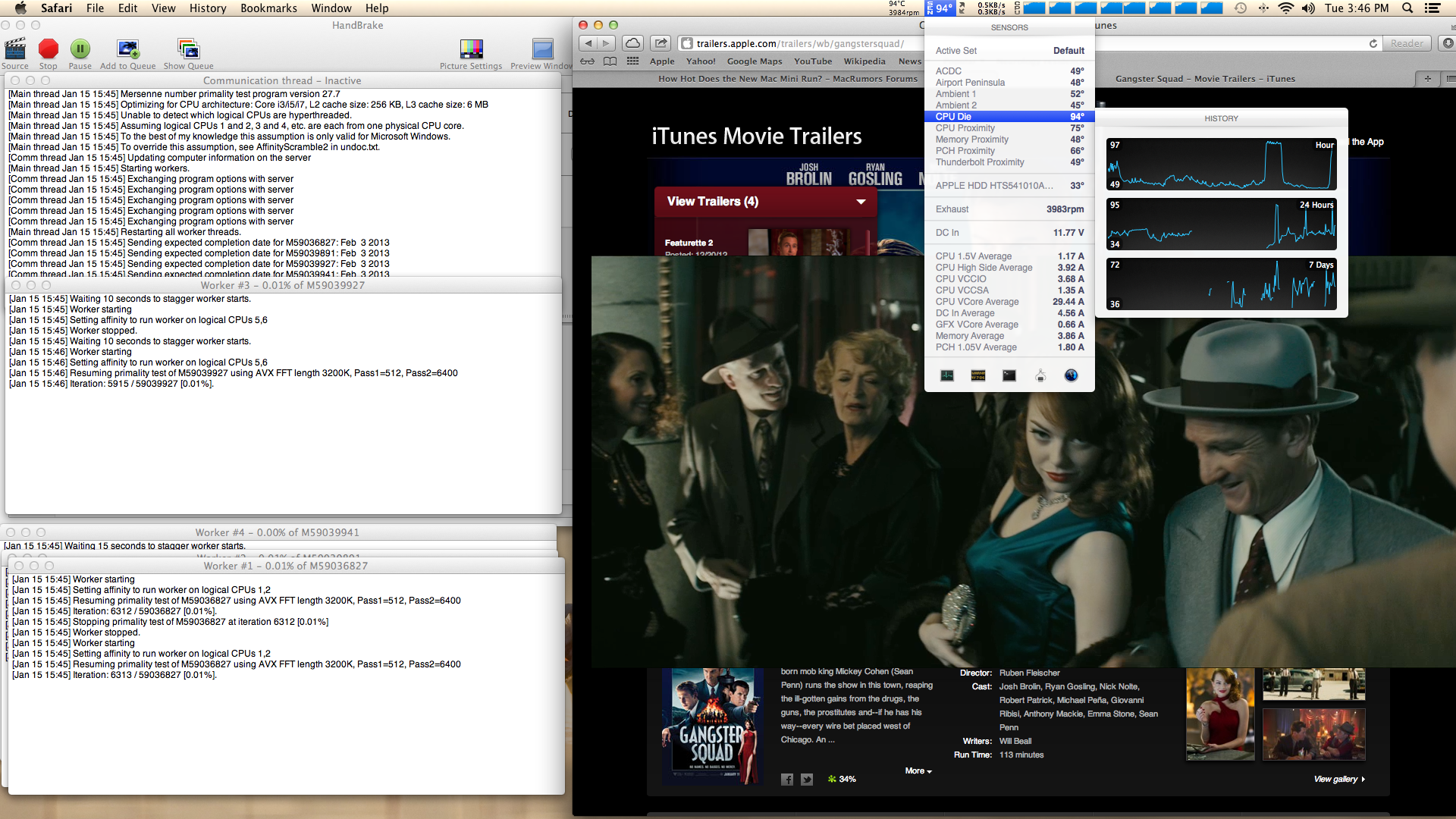Open HandBrake Picture Settings

pos(471,49)
